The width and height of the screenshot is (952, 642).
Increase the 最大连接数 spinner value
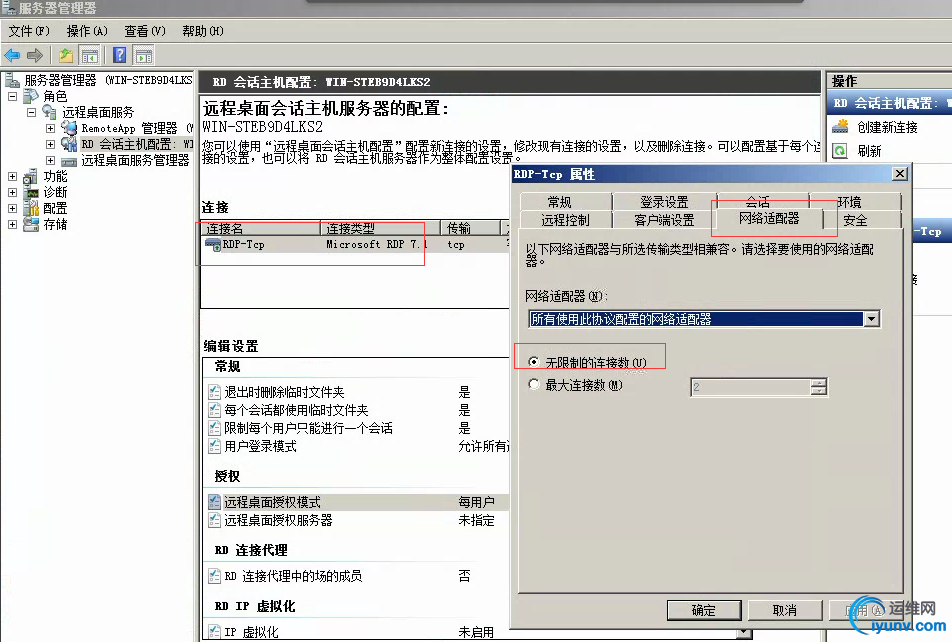click(818, 383)
